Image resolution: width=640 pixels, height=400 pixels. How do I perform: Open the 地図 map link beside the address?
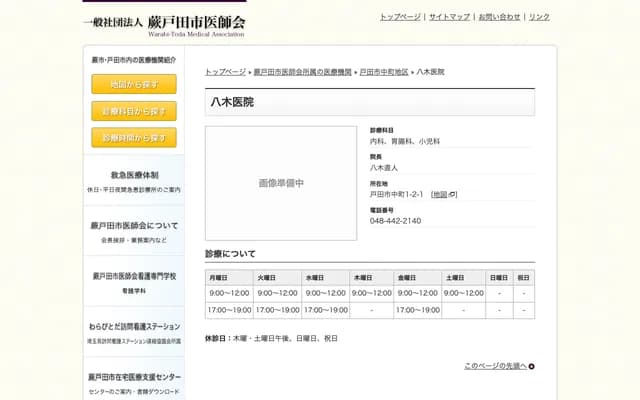pyautogui.click(x=439, y=194)
